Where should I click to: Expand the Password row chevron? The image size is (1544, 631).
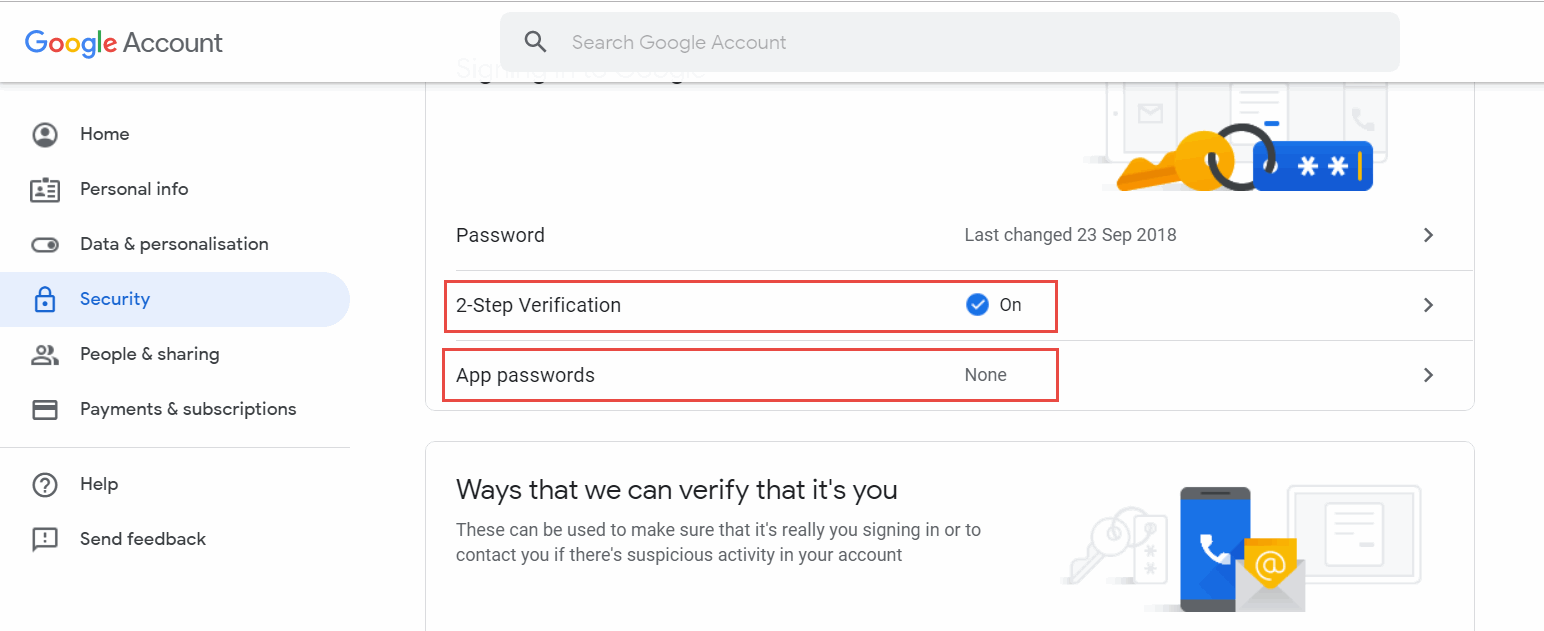pos(1429,235)
